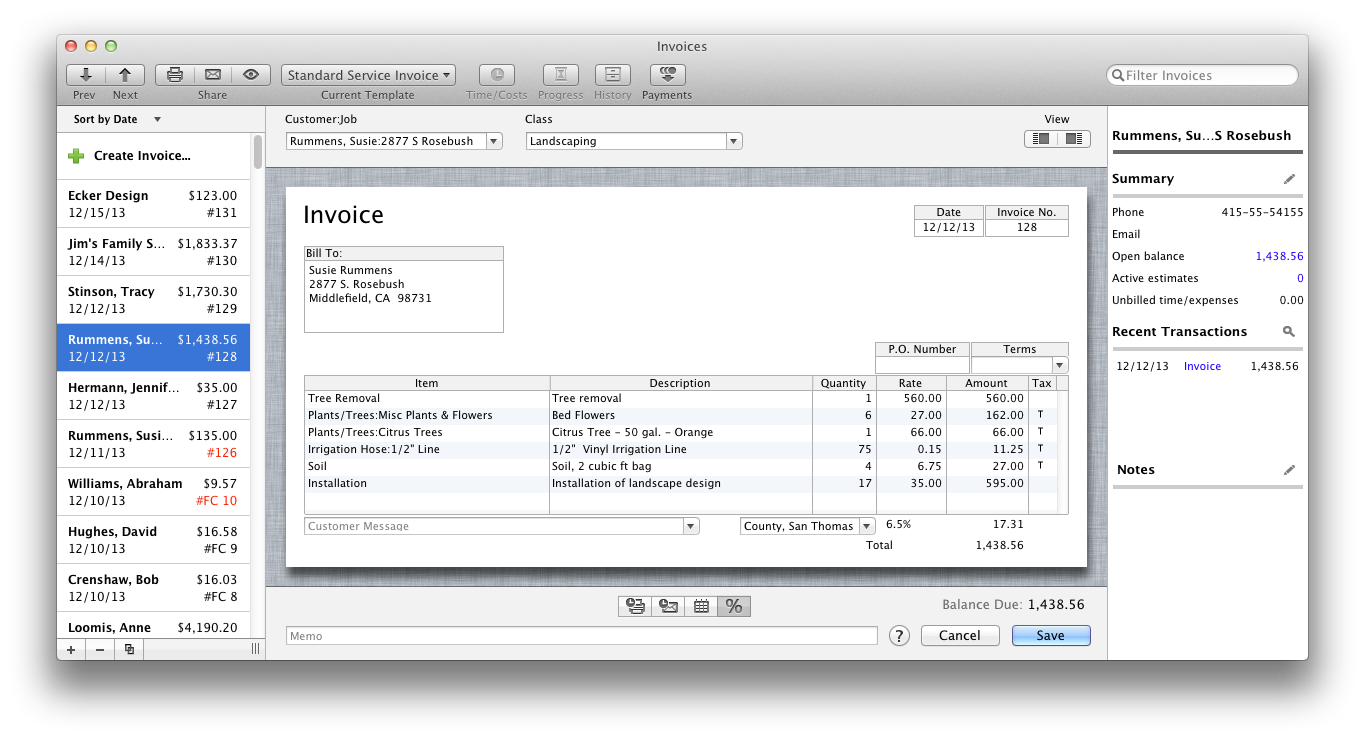The image size is (1365, 739).
Task: Click the Invoice No. field 128
Action: pyautogui.click(x=1026, y=227)
